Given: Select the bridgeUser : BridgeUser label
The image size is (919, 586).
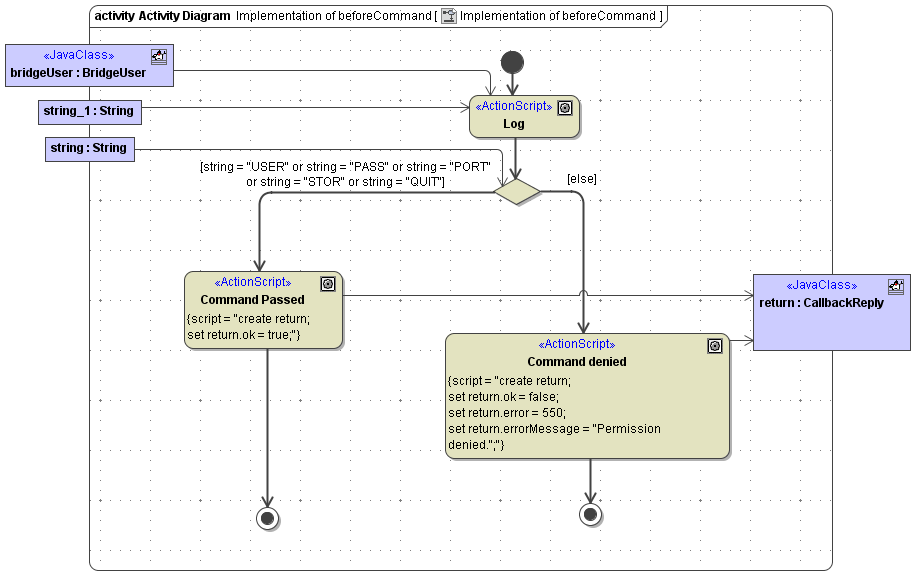Looking at the screenshot, I should pos(78,73).
